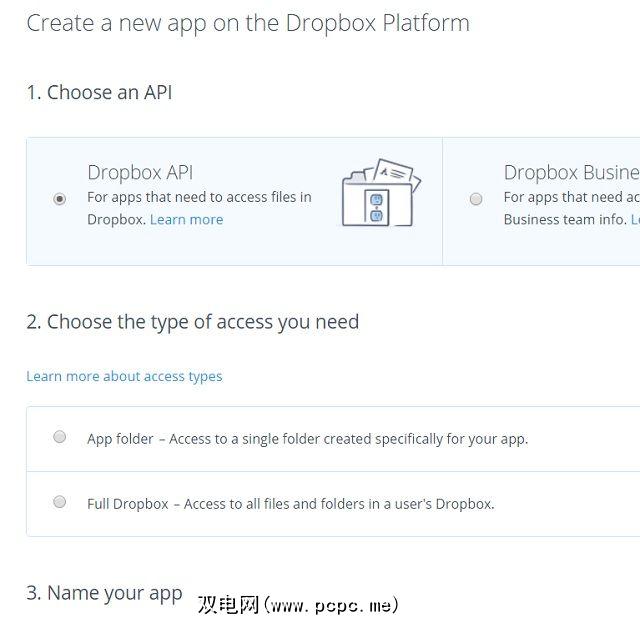Click the App folder description text
Screen dimensions: 640x628
[x=307, y=439]
